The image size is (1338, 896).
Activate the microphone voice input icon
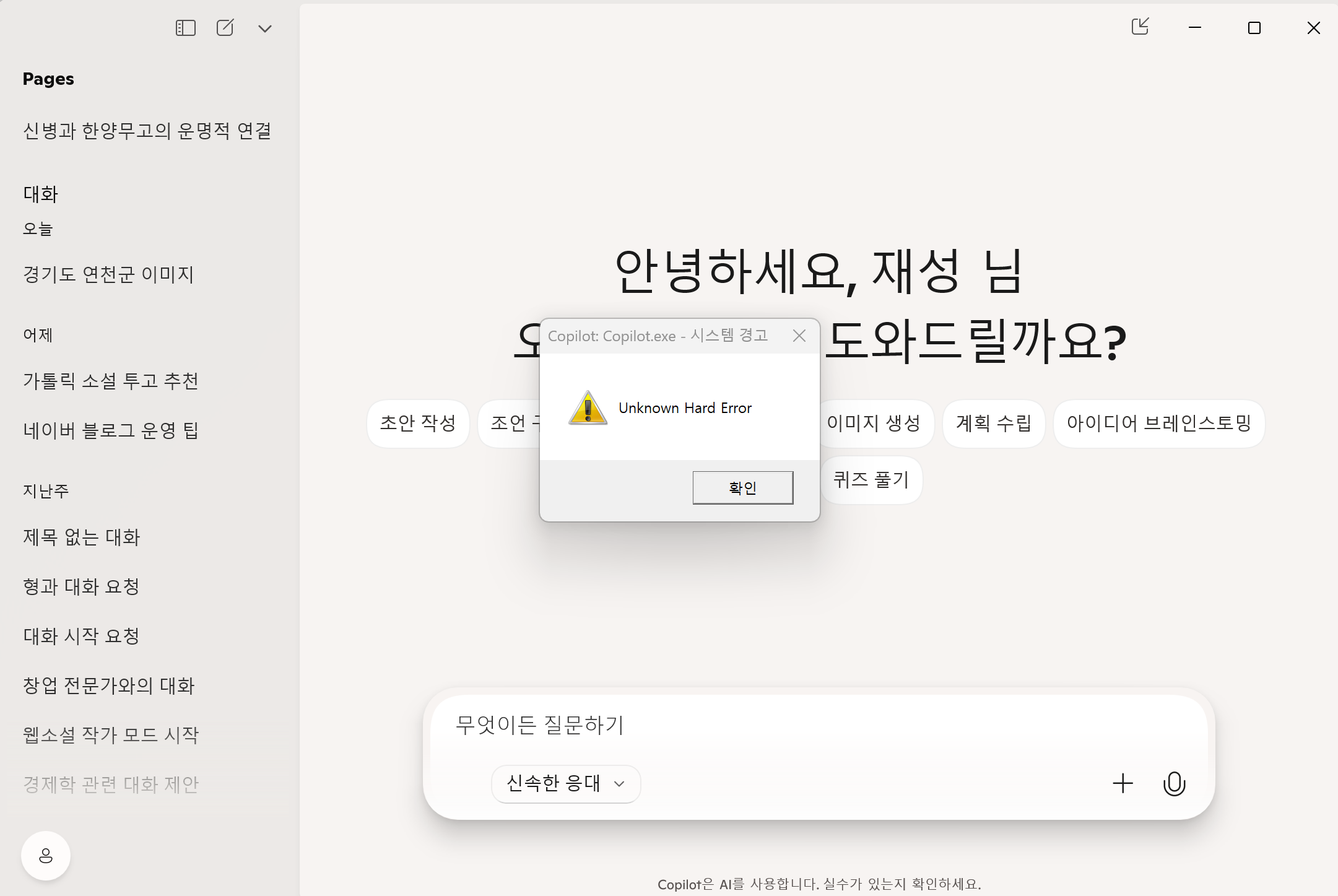click(x=1174, y=783)
